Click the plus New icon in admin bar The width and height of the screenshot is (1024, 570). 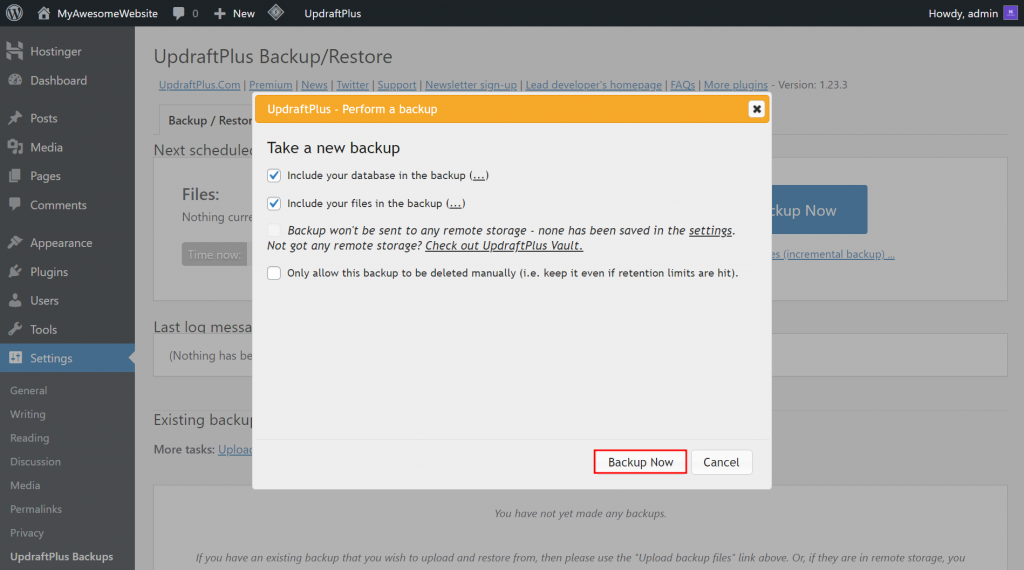tap(219, 14)
